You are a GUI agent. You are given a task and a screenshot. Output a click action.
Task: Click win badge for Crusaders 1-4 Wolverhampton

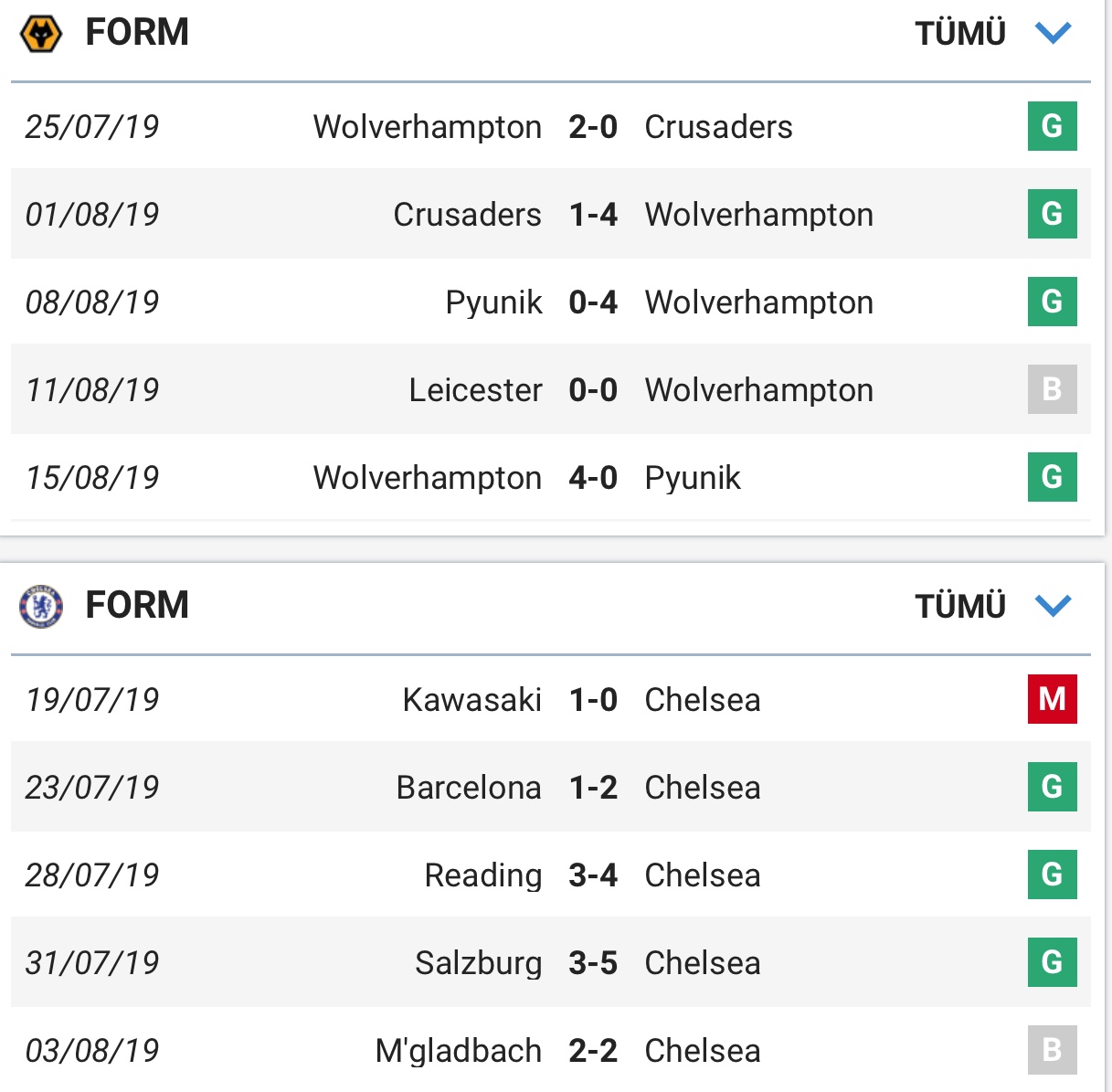tap(1052, 214)
